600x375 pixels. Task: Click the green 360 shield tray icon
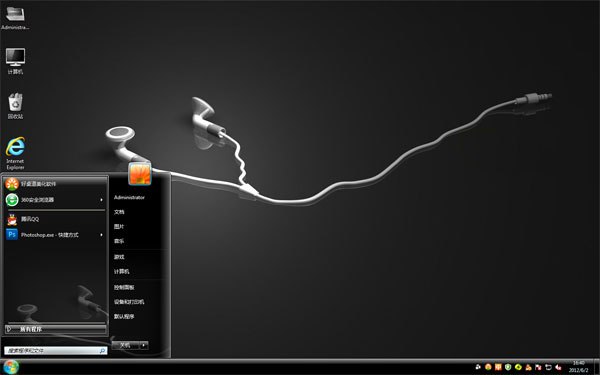[x=508, y=367]
